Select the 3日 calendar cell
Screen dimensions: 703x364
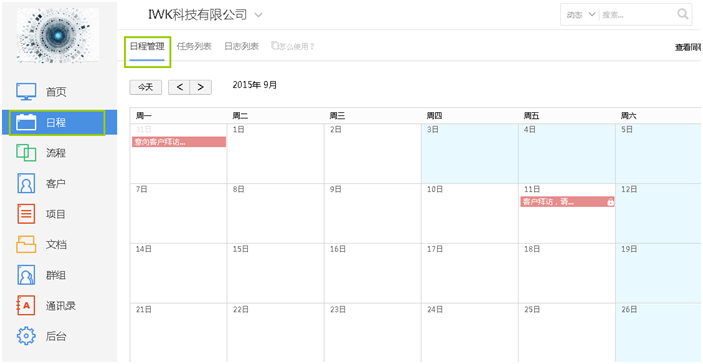pos(470,154)
